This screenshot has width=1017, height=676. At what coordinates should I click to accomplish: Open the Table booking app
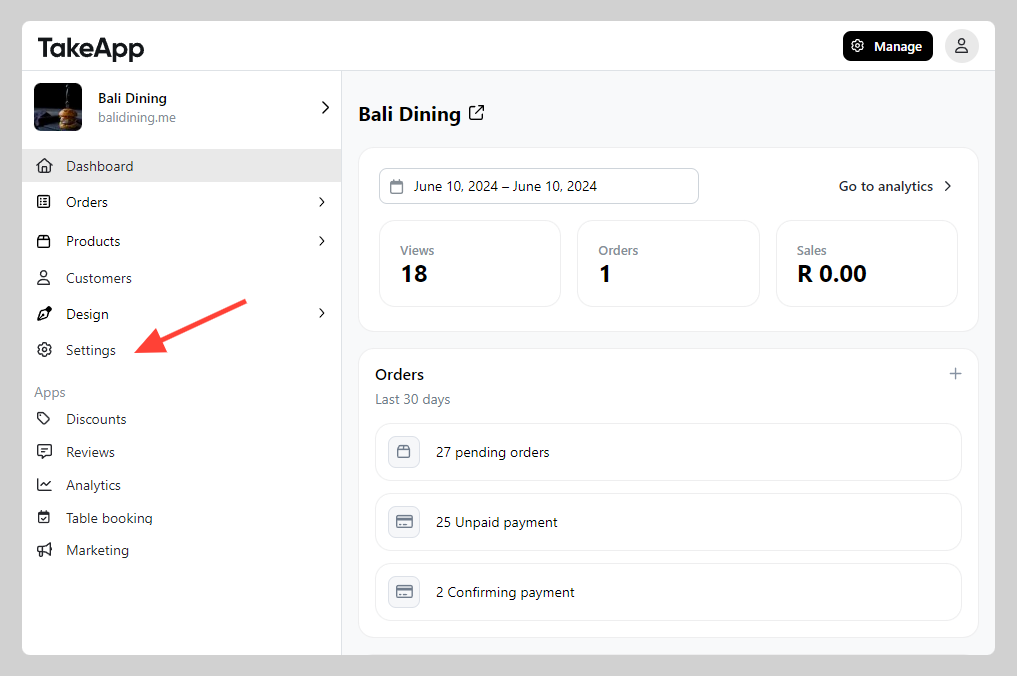[109, 518]
